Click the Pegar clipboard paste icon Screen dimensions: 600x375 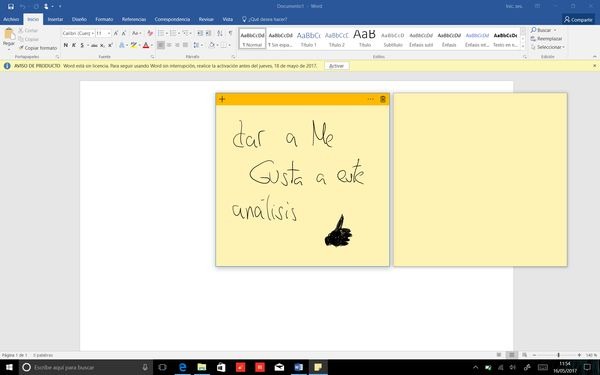tap(9, 34)
